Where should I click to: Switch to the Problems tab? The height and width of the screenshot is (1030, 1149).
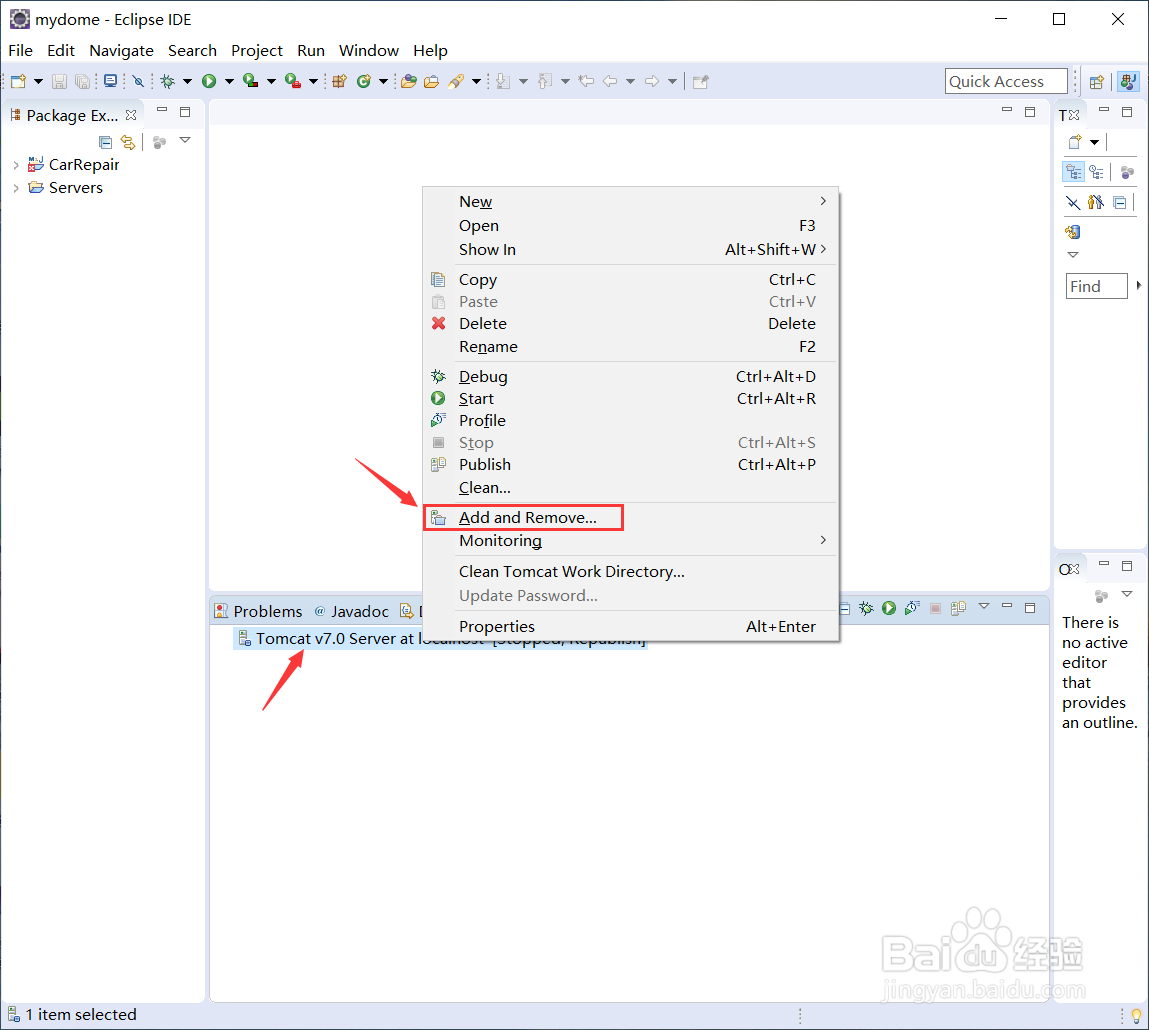pos(259,611)
